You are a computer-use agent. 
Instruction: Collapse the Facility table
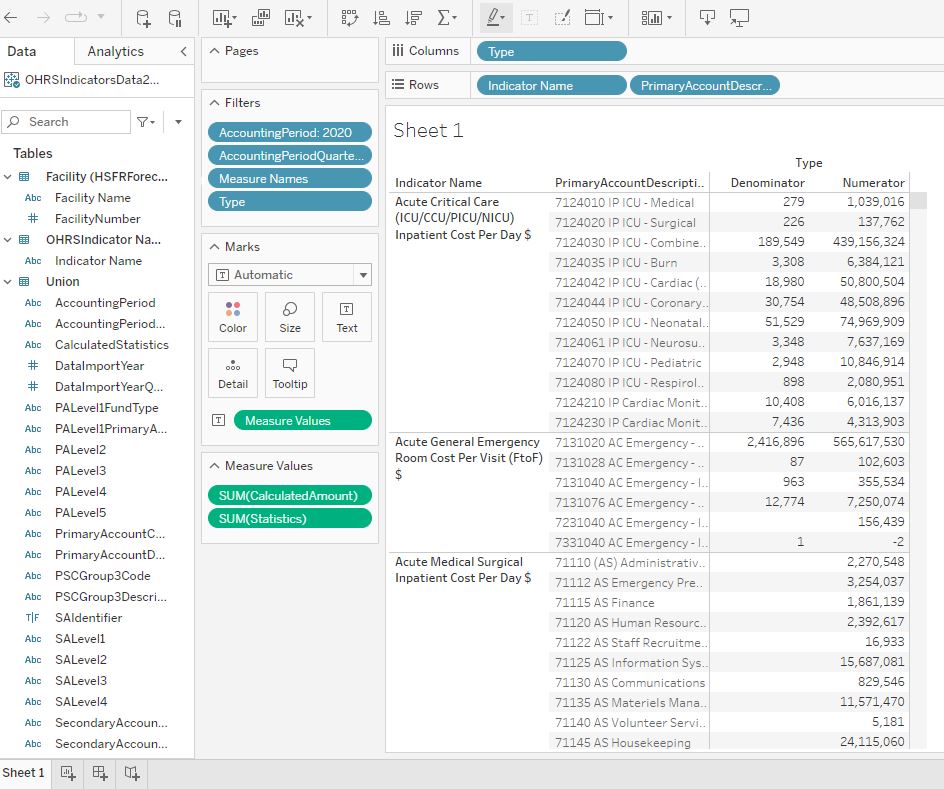tap(8, 177)
